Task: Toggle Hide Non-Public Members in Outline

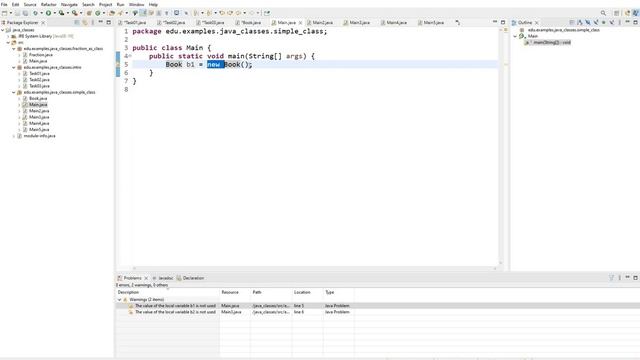Action: click(x=604, y=22)
